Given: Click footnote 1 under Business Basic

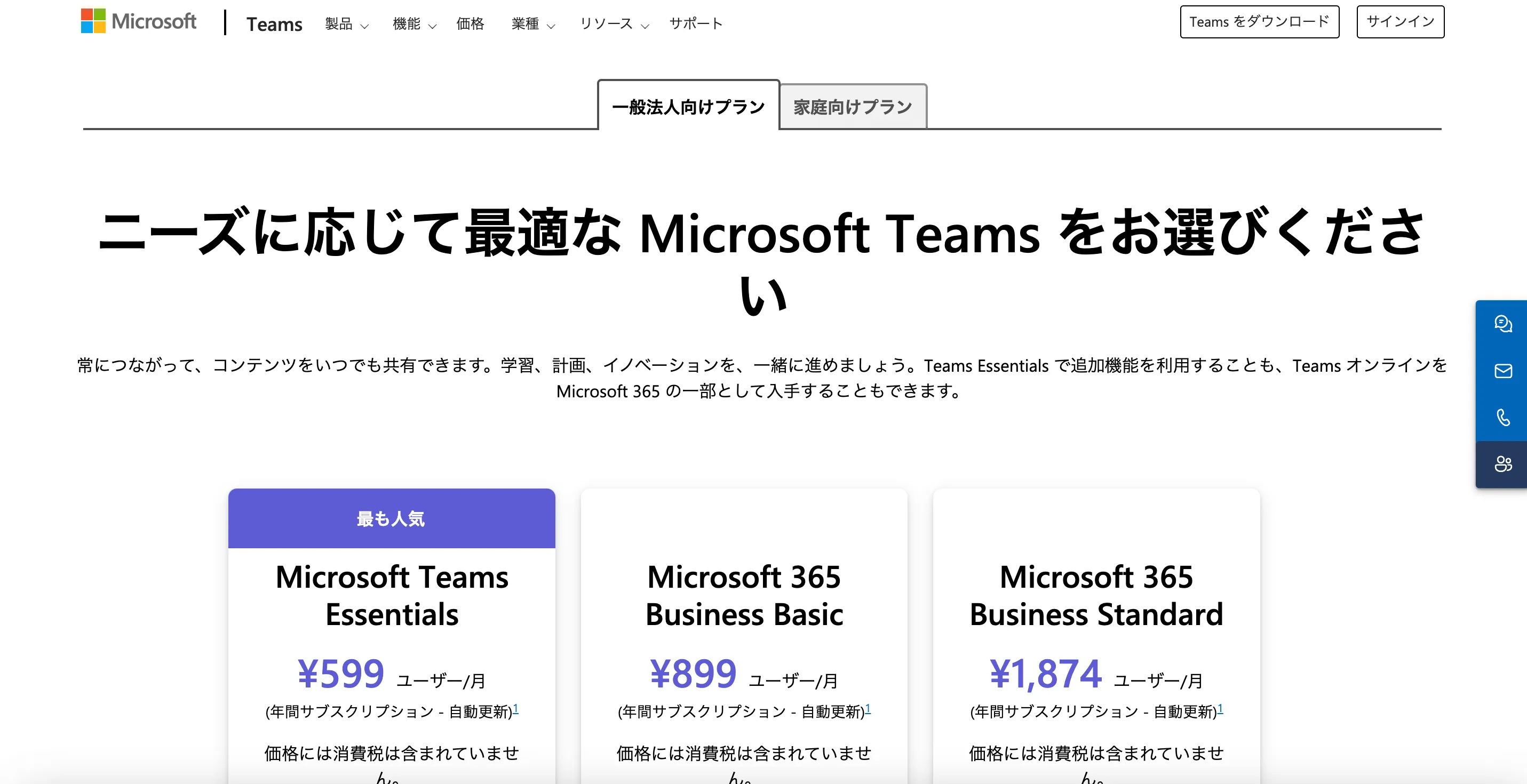Looking at the screenshot, I should (868, 708).
